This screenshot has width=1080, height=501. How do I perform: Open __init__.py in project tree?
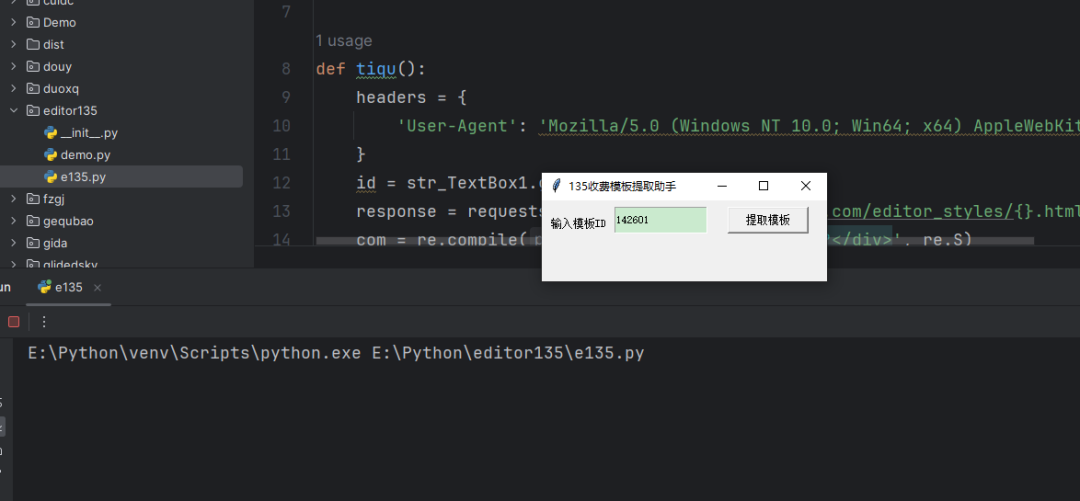coord(89,133)
